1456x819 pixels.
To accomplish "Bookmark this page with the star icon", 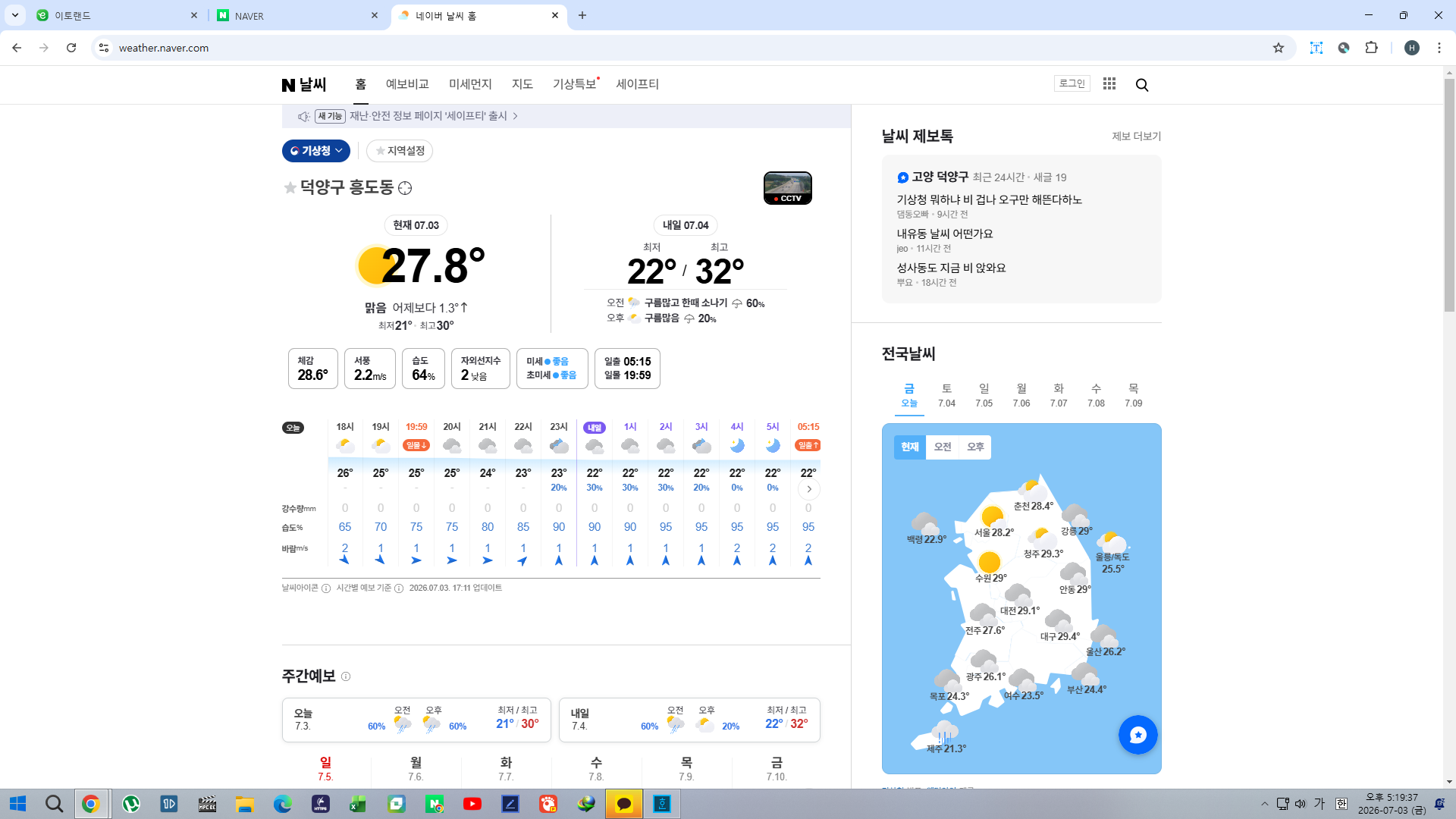I will point(1279,48).
